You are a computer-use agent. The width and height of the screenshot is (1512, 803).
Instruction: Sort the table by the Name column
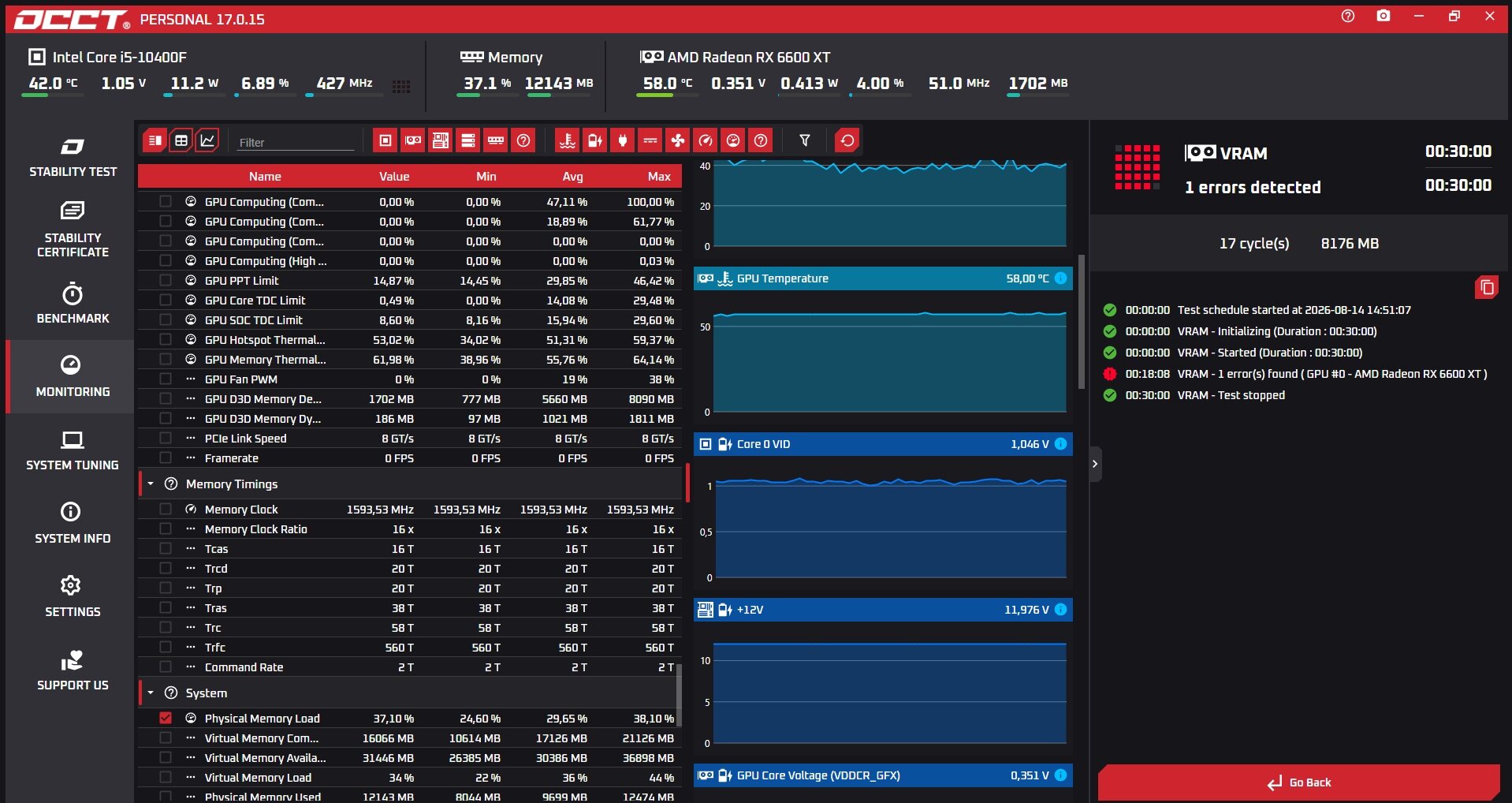point(265,176)
